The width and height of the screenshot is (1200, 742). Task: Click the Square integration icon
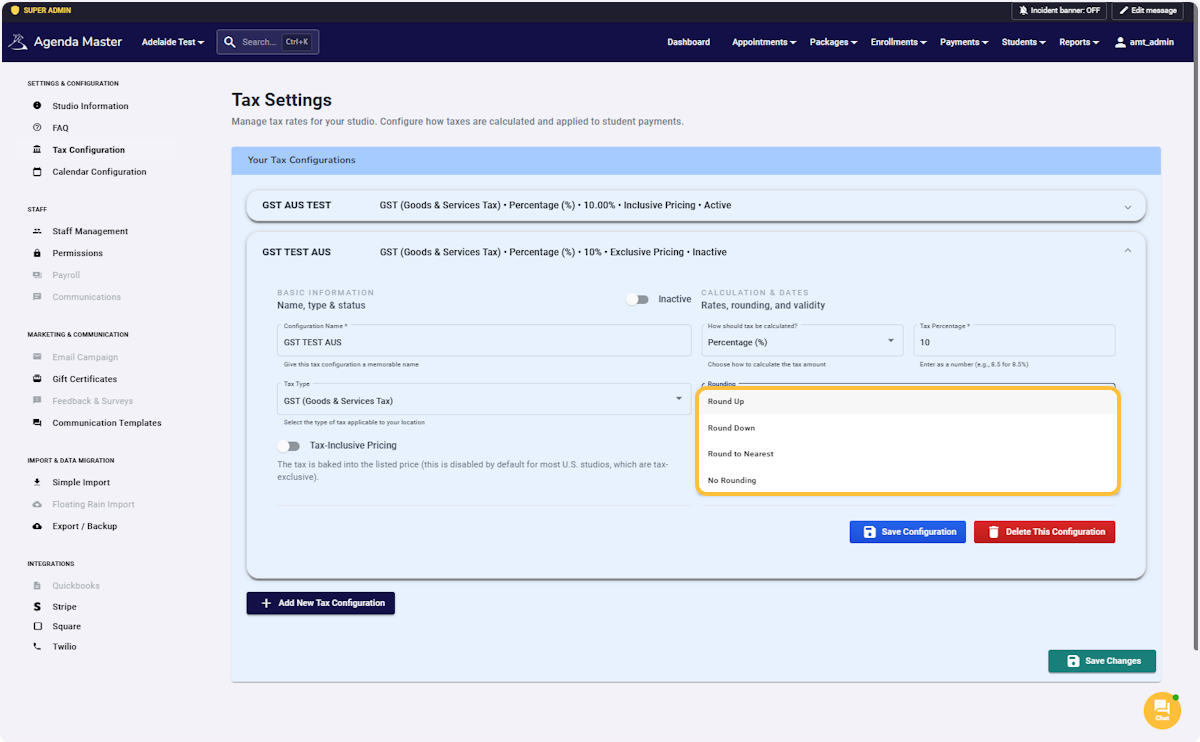[37, 627]
